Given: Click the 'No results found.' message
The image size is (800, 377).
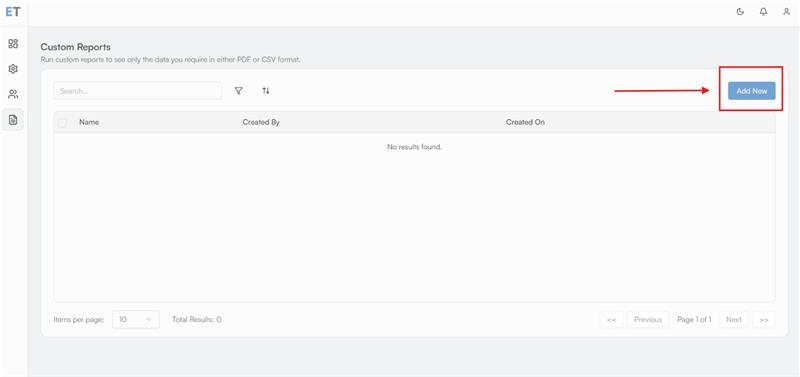Looking at the screenshot, I should tap(414, 147).
